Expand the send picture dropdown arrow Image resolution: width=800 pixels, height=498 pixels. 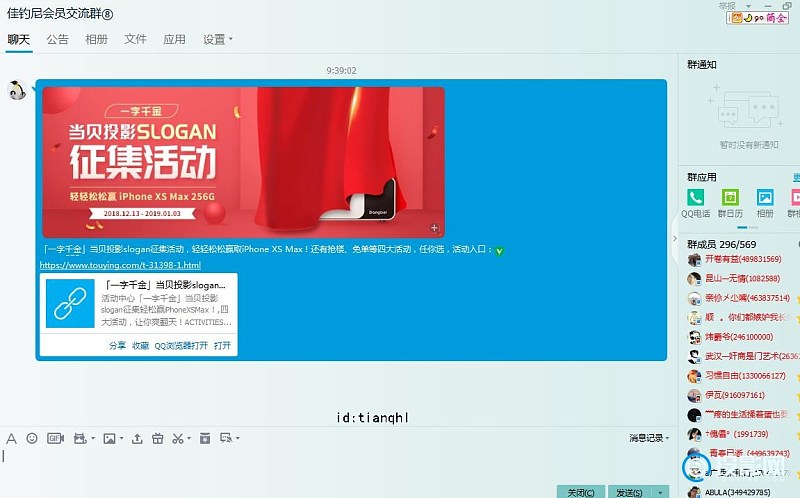pos(121,438)
